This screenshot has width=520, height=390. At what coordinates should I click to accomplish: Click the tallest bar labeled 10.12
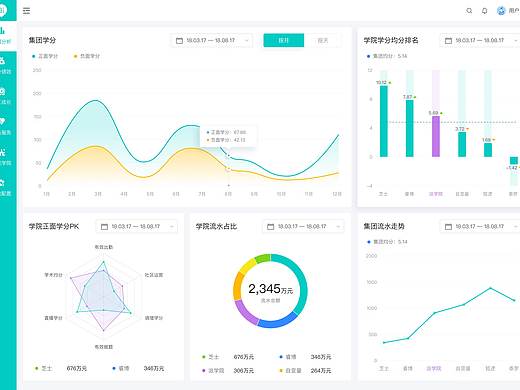coord(384,121)
